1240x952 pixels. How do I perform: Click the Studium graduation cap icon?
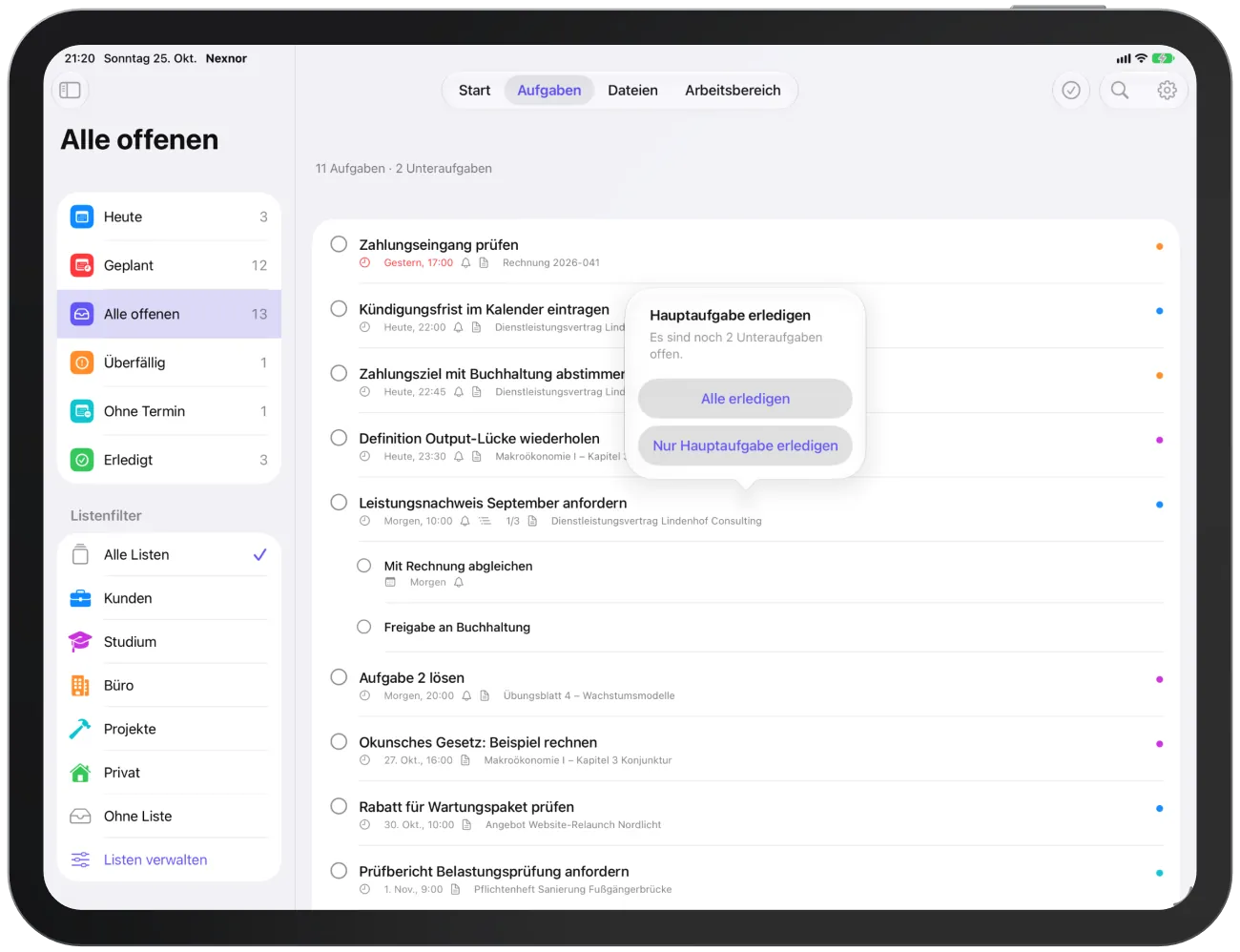click(x=81, y=642)
